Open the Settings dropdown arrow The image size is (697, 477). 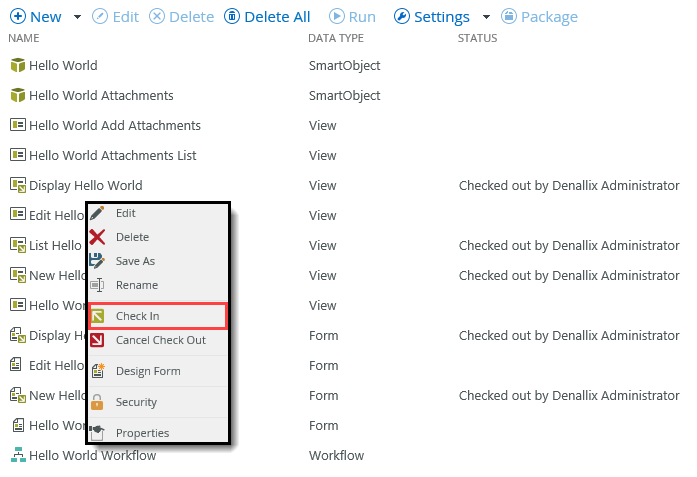486,17
